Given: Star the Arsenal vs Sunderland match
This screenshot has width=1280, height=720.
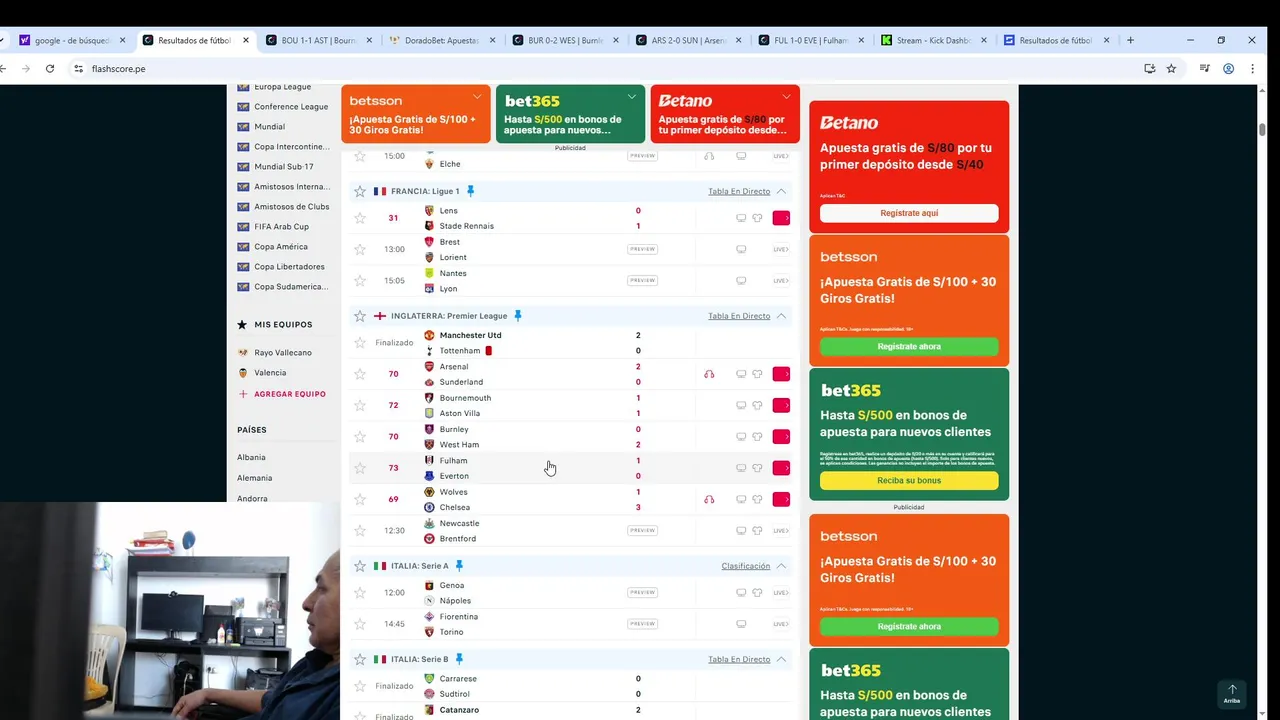Looking at the screenshot, I should tap(360, 374).
